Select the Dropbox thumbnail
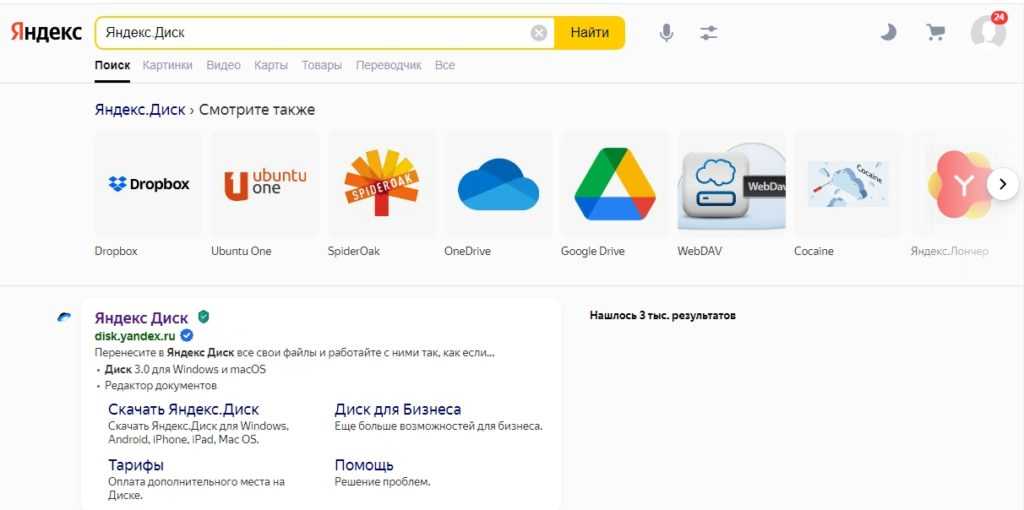1024x510 pixels. tap(148, 184)
